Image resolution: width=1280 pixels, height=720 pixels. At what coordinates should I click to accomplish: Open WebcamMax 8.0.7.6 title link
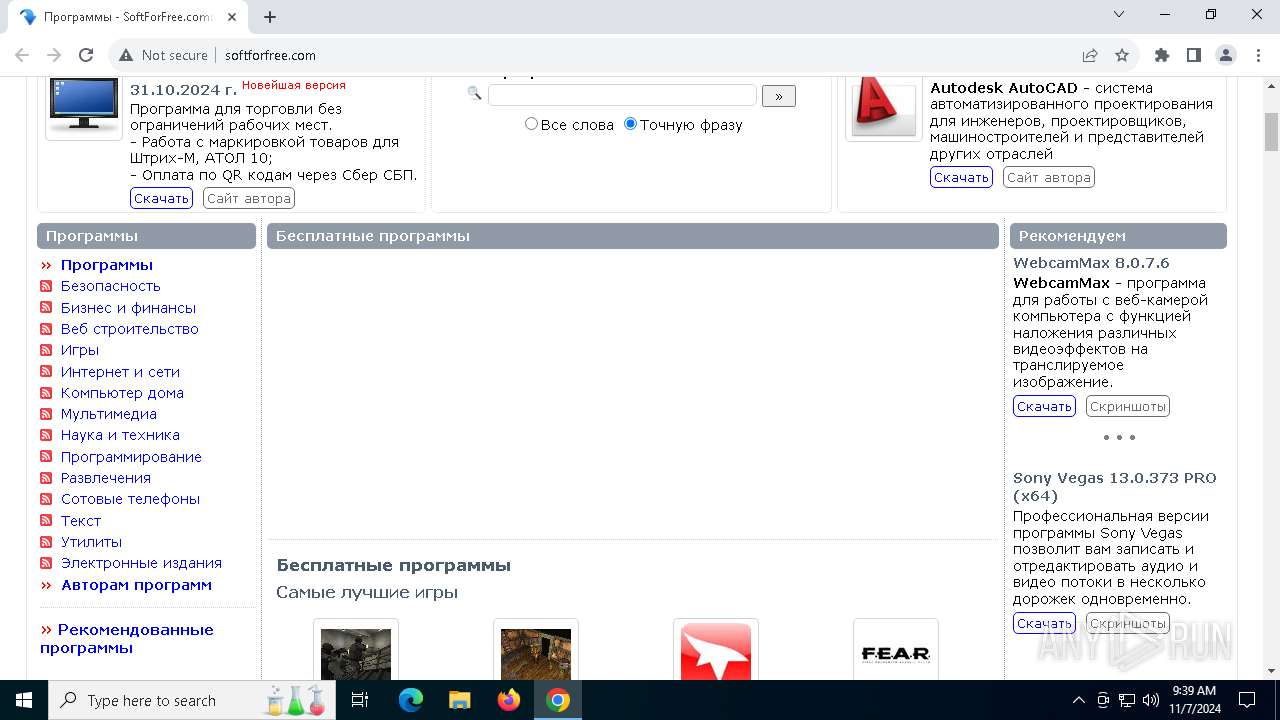[x=1091, y=263]
